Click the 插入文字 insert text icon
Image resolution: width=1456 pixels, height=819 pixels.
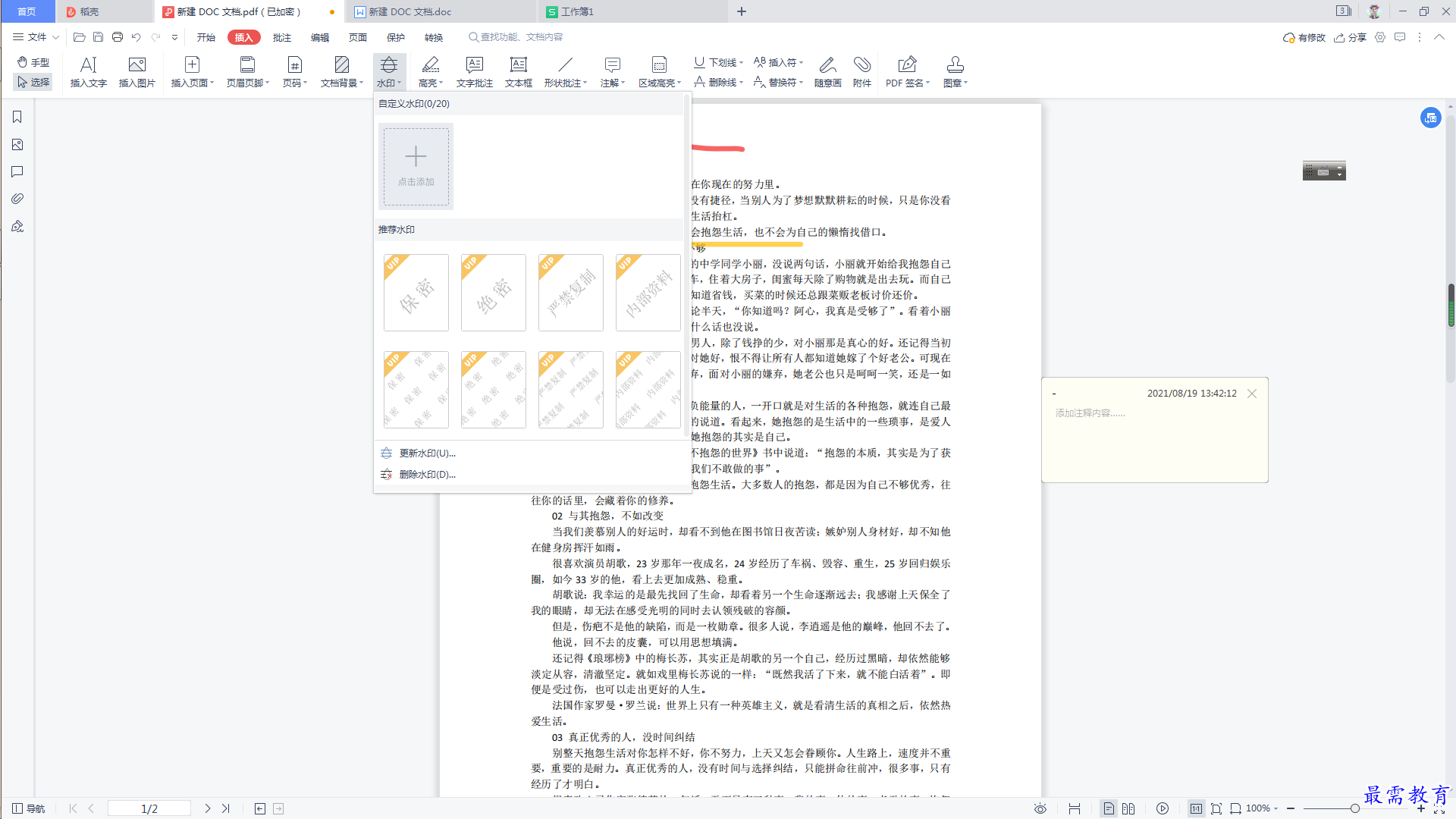89,72
